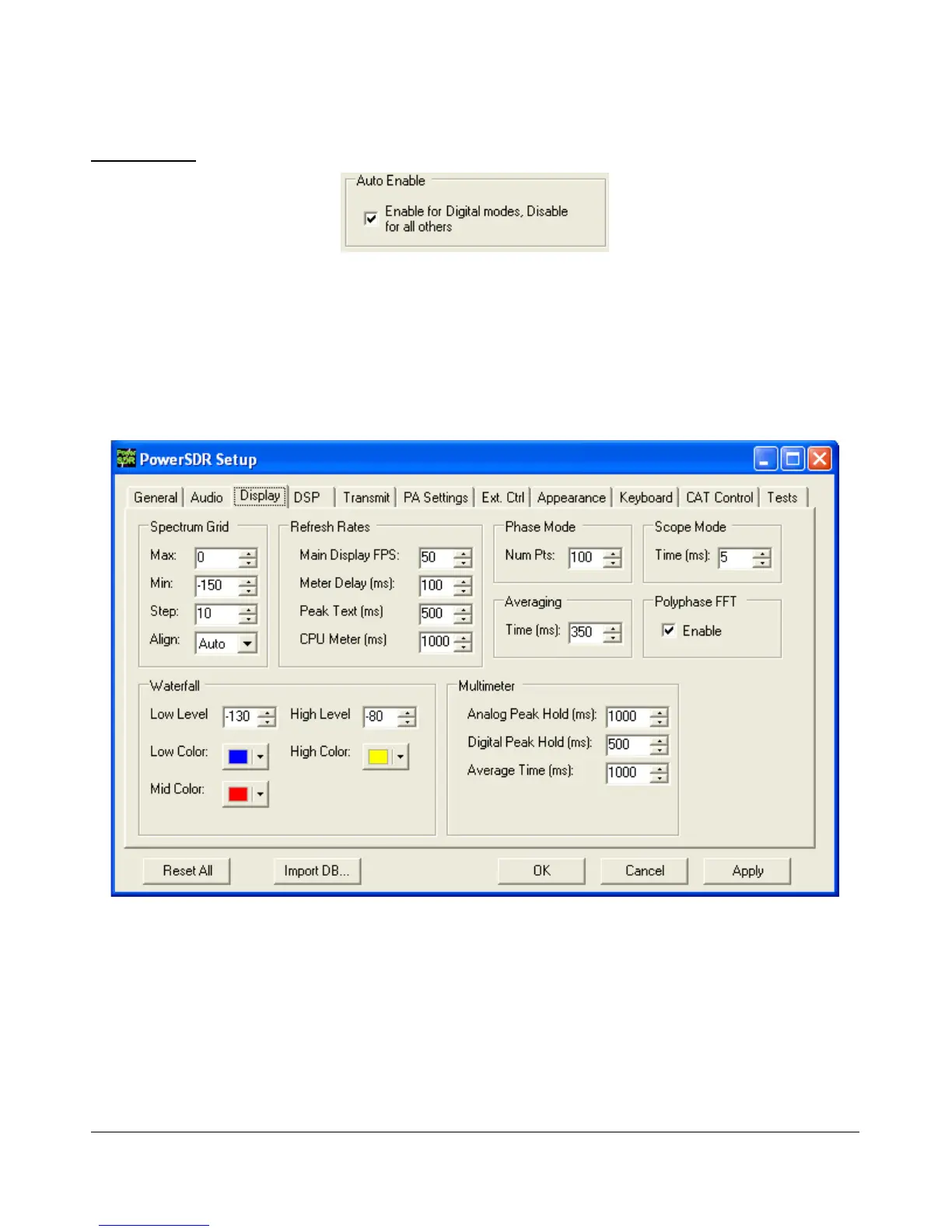This screenshot has width=952, height=1232.
Task: Click the Analog Peak Hold spinner arrows
Action: 659,716
